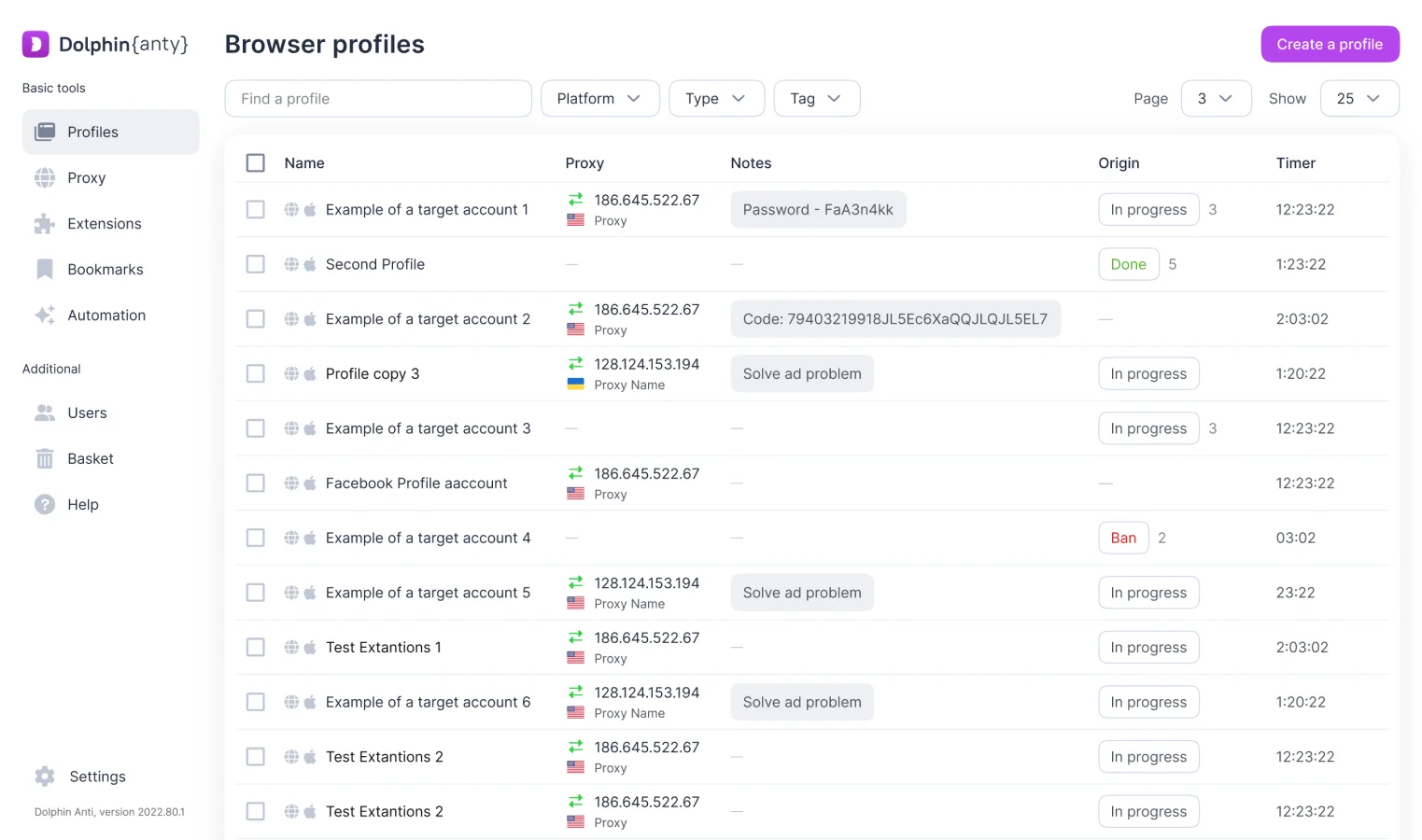The height and width of the screenshot is (840, 1422).
Task: Click the Basket trash can icon
Action: coord(45,459)
